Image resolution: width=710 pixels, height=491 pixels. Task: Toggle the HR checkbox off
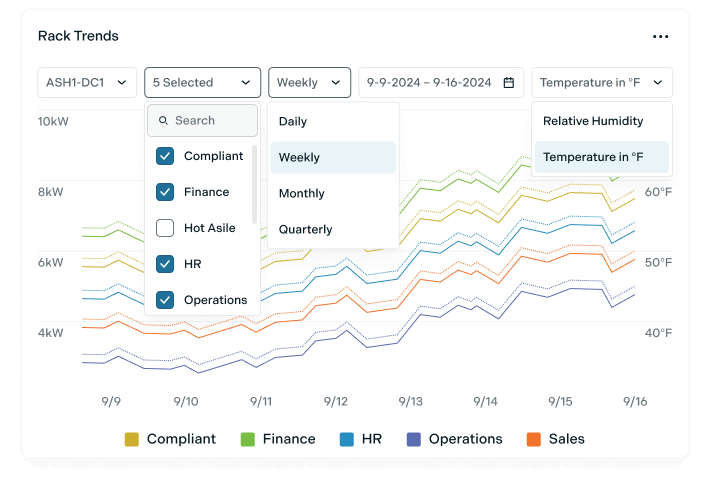[165, 264]
